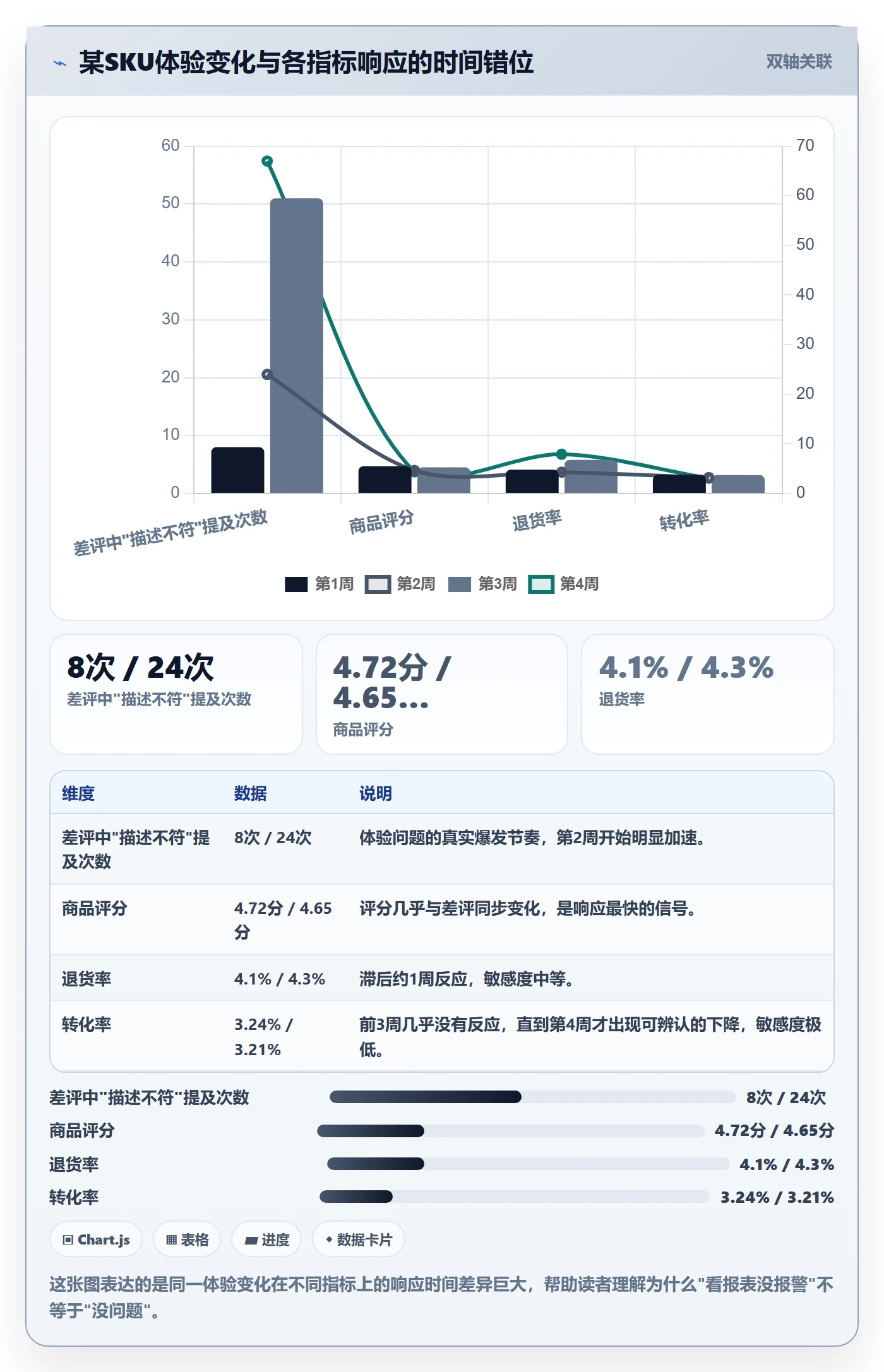Click the 双轴关联 badge in the header
884x1372 pixels.
pos(799,62)
